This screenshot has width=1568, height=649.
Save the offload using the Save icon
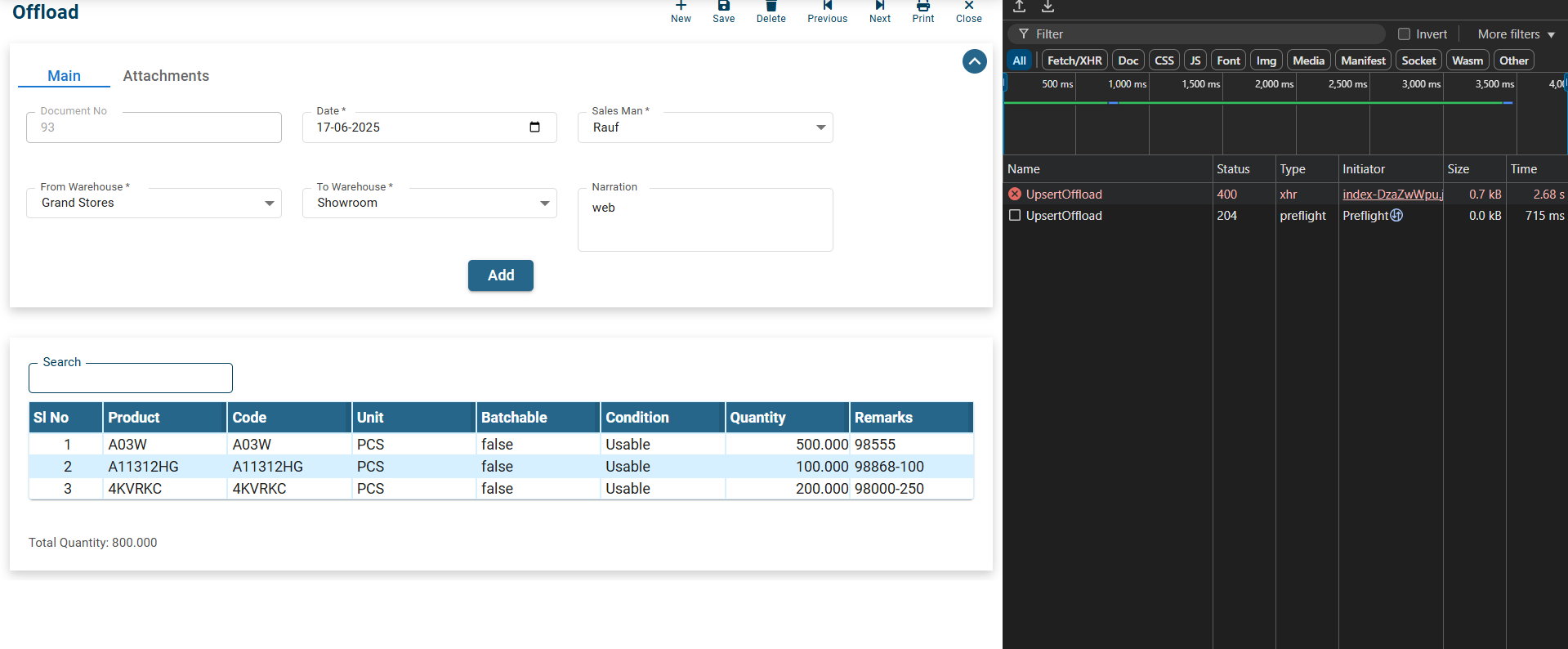pos(723,7)
